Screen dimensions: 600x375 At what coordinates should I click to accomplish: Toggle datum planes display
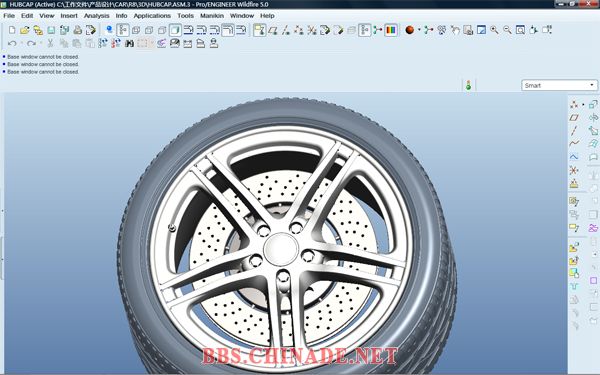273,30
